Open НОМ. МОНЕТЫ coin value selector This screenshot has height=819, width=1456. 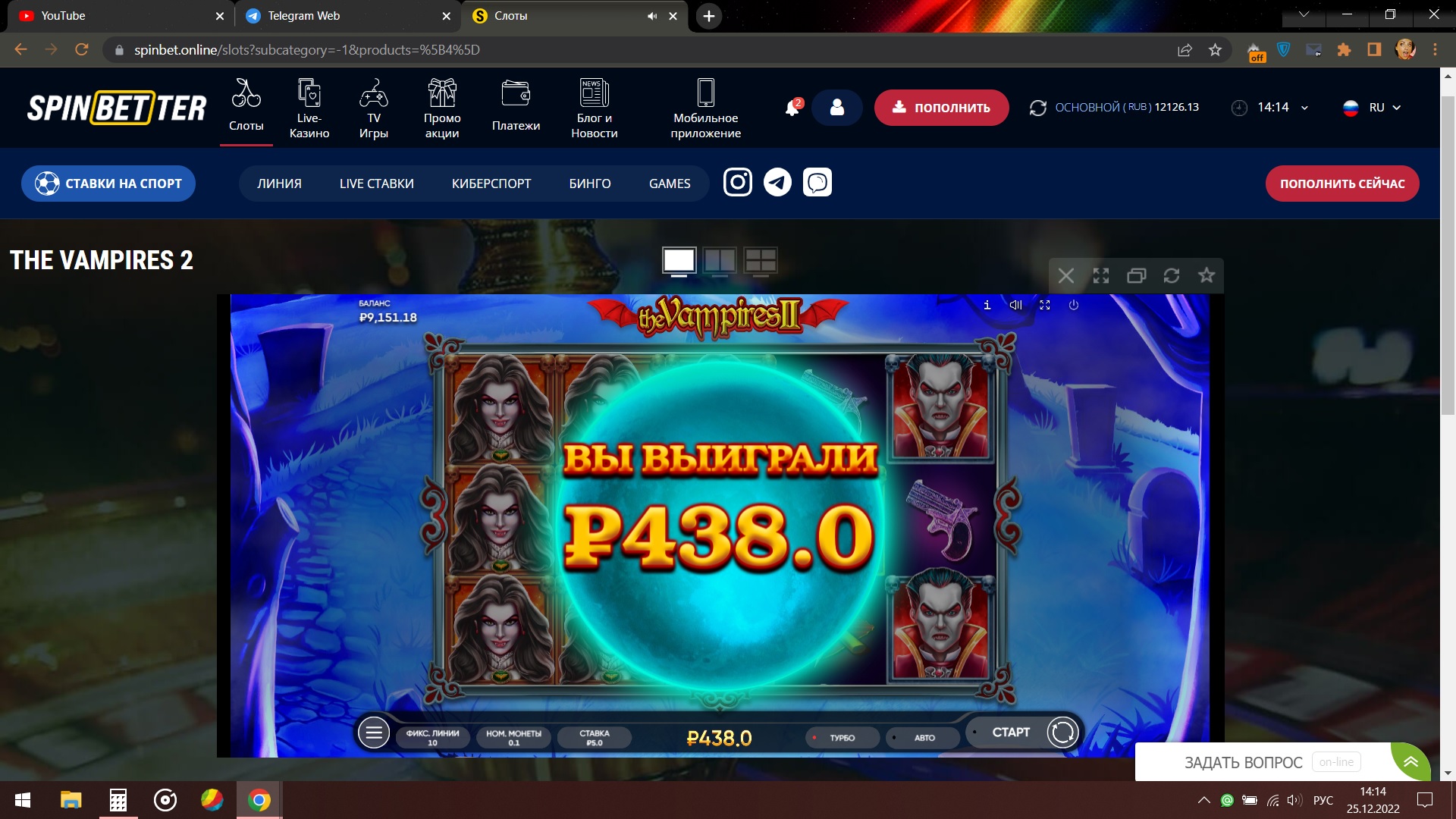(x=513, y=737)
